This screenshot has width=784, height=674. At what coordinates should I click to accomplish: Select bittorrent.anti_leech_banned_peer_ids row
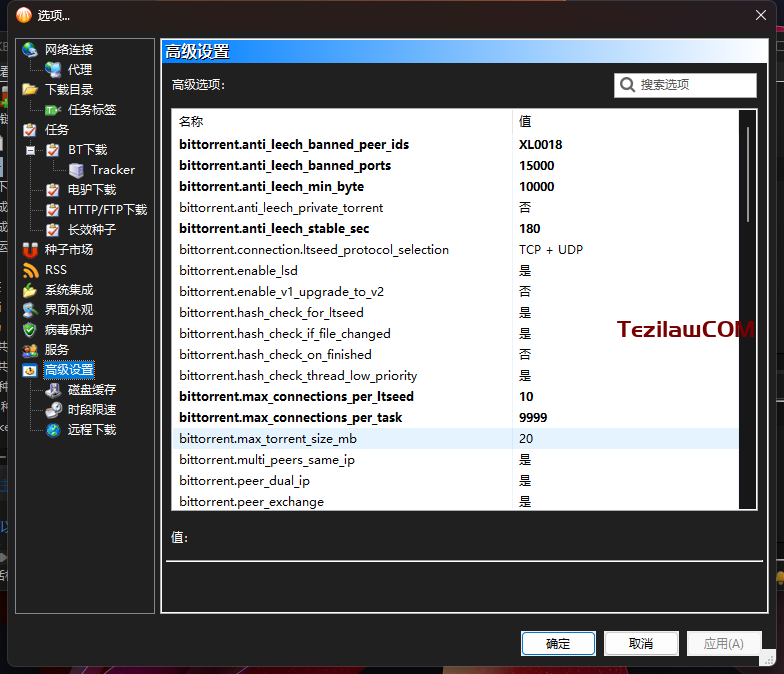click(455, 144)
